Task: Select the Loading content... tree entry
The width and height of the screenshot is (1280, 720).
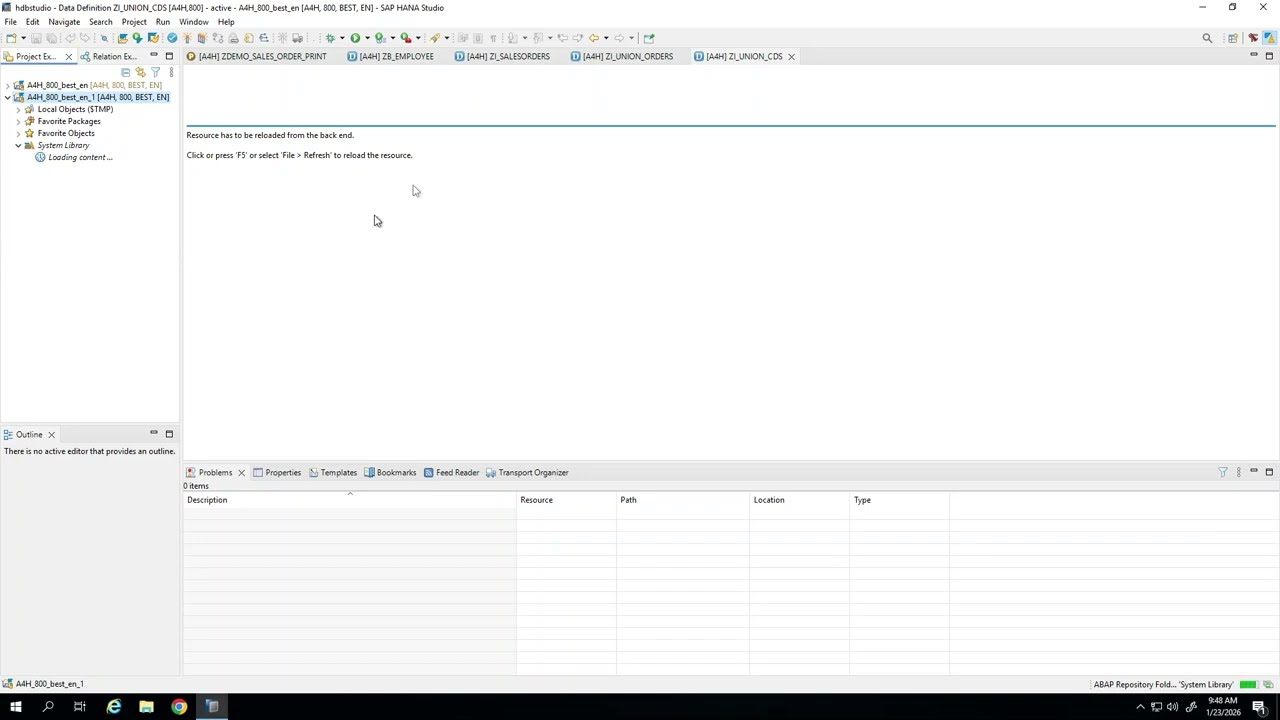Action: (x=80, y=157)
